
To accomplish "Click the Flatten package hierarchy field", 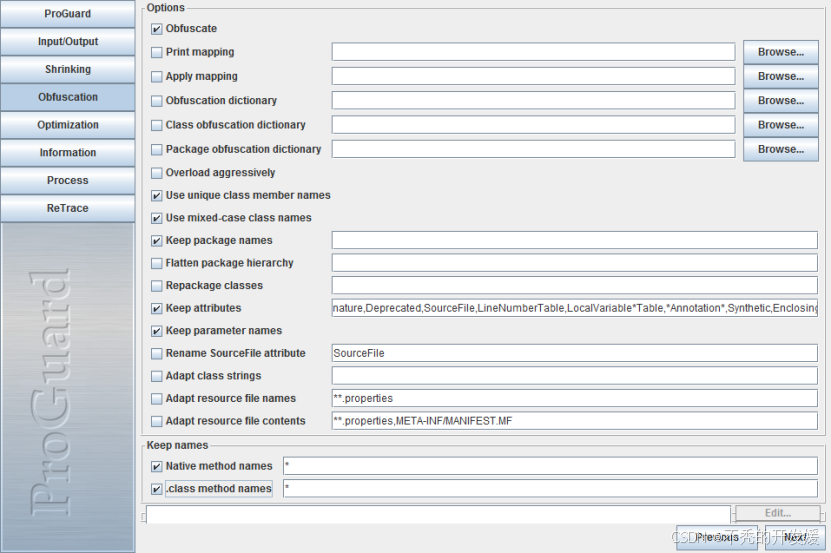I will 574,263.
